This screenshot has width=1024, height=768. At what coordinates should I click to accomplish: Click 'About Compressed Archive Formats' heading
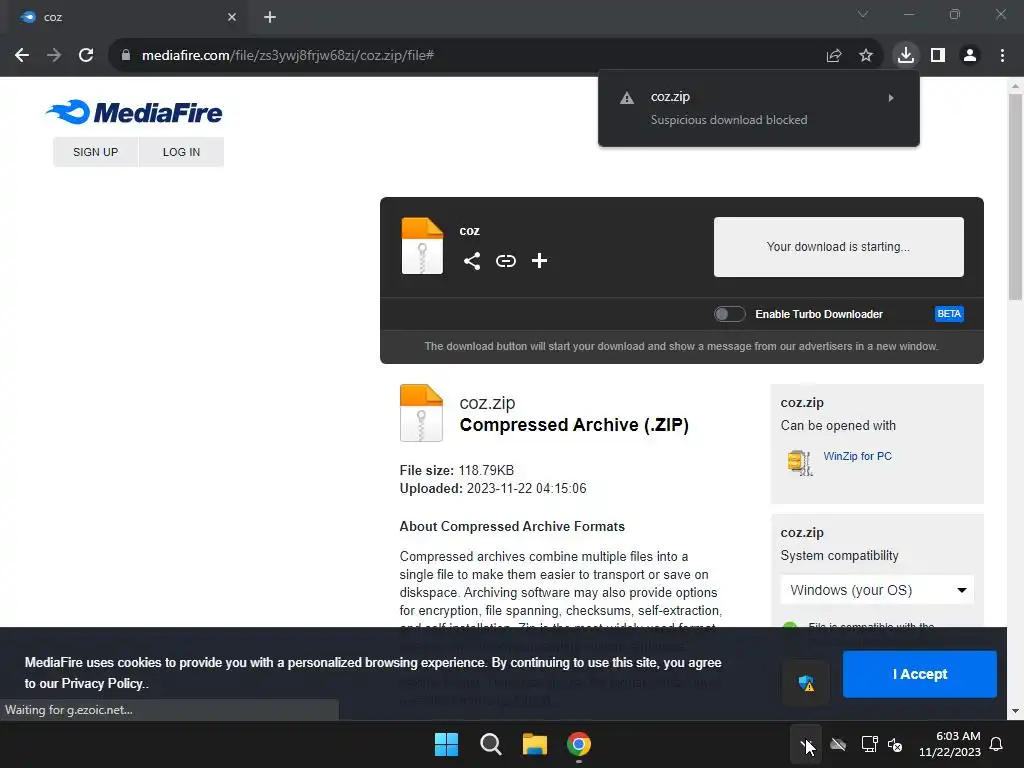click(512, 526)
